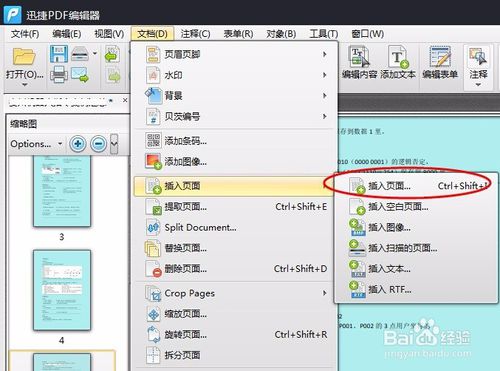Select the 编辑内容 tool

click(x=359, y=63)
